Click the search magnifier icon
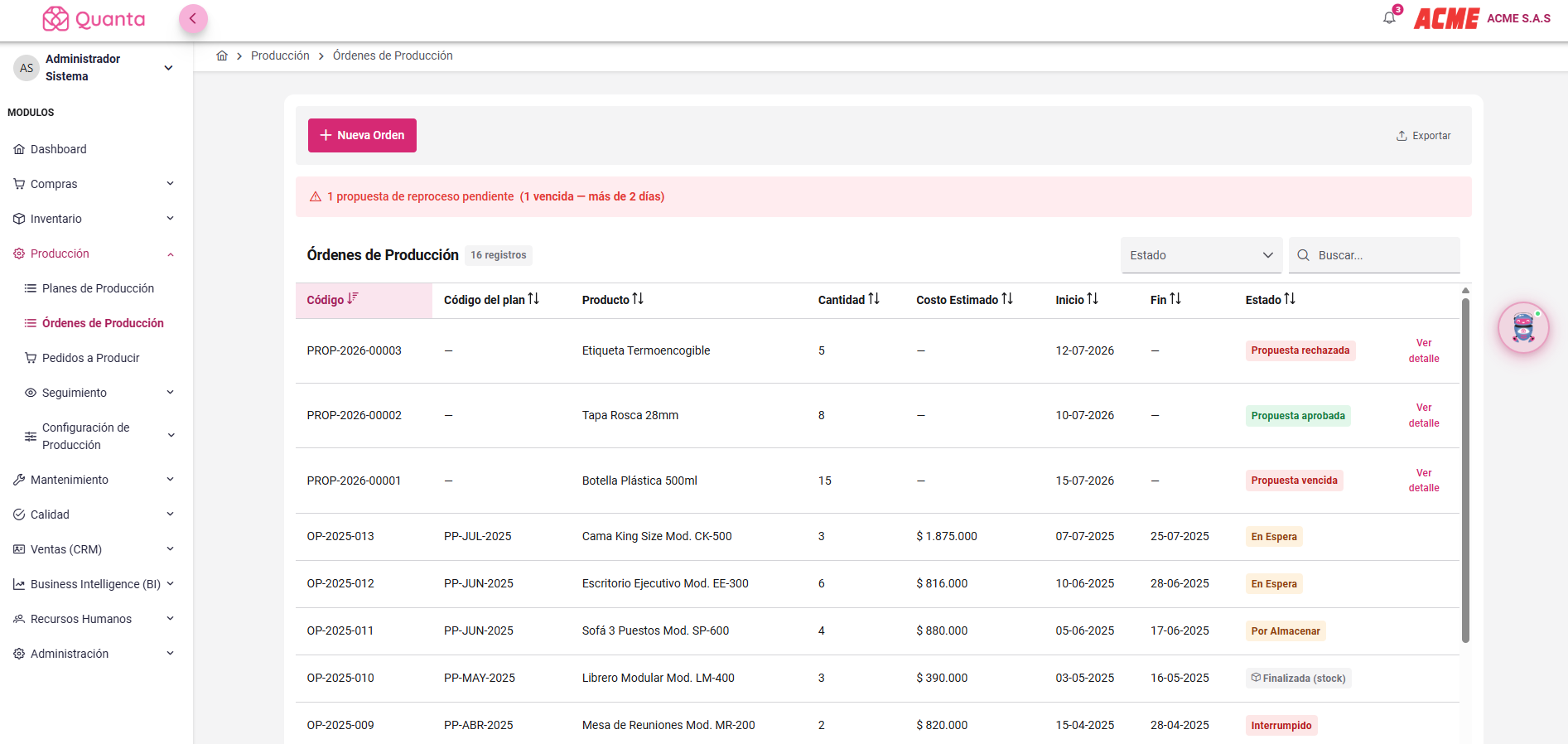 click(x=1303, y=255)
